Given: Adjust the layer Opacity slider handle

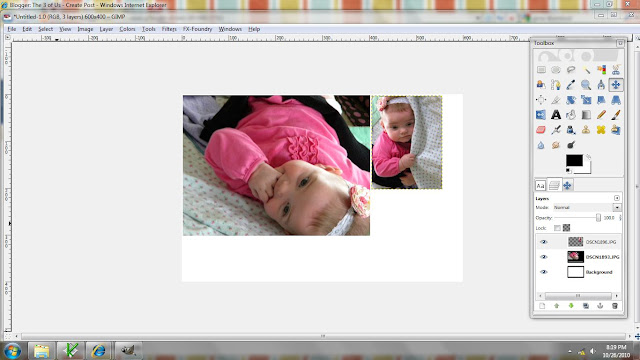Looking at the screenshot, I should tap(598, 218).
